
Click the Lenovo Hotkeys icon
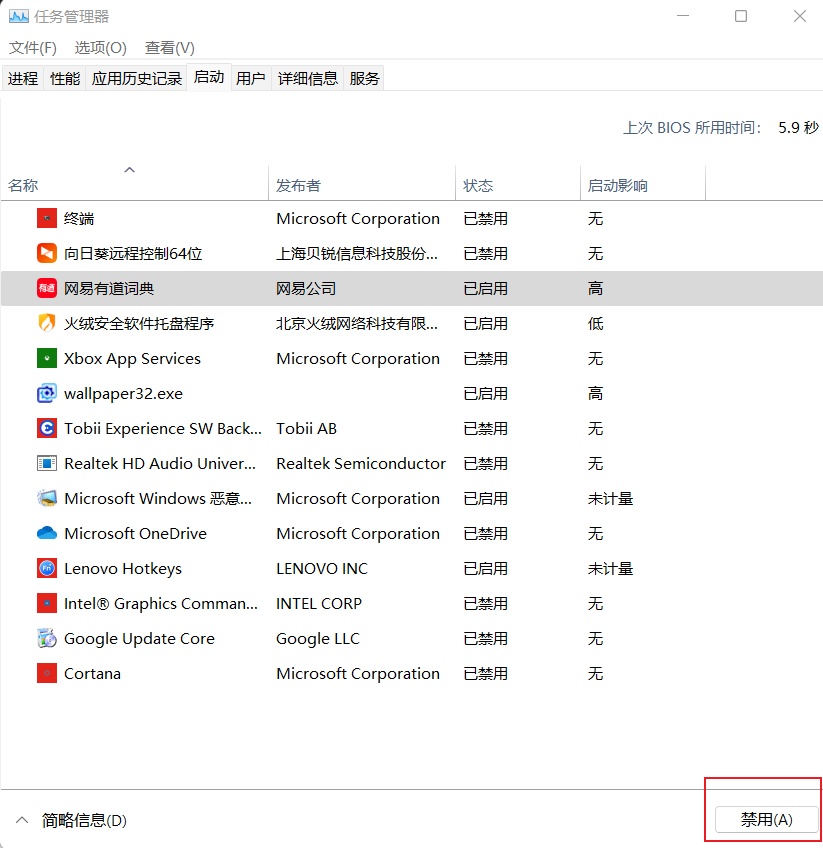tap(47, 568)
